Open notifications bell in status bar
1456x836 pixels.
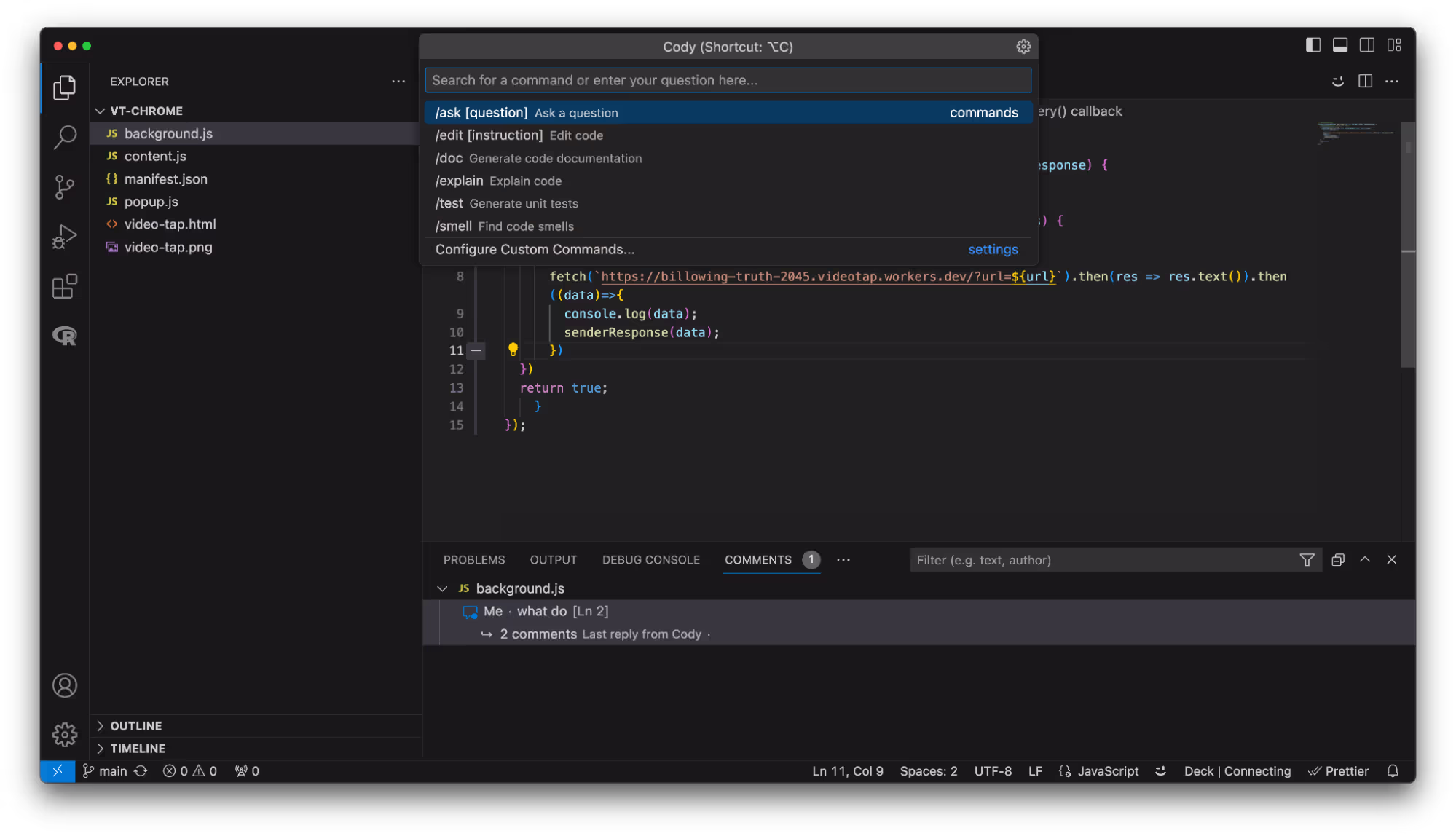coord(1392,770)
